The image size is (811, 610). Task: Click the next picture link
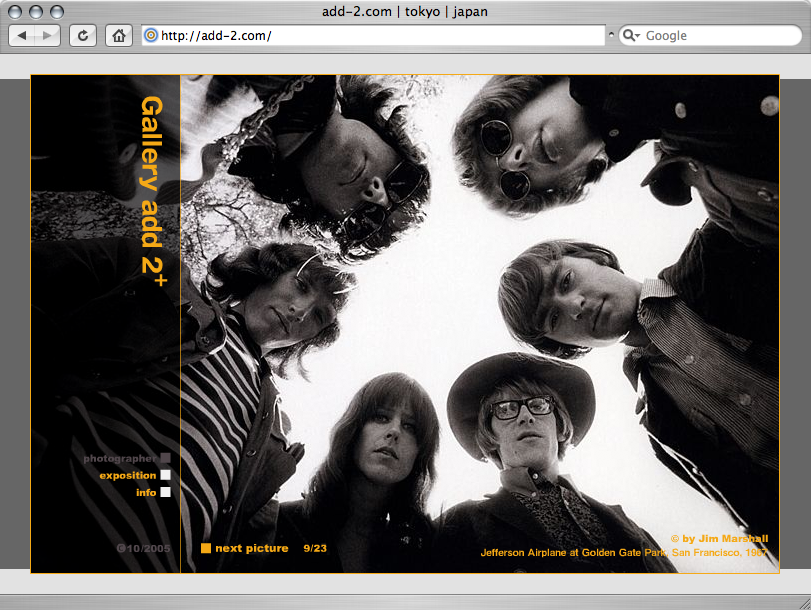(252, 548)
